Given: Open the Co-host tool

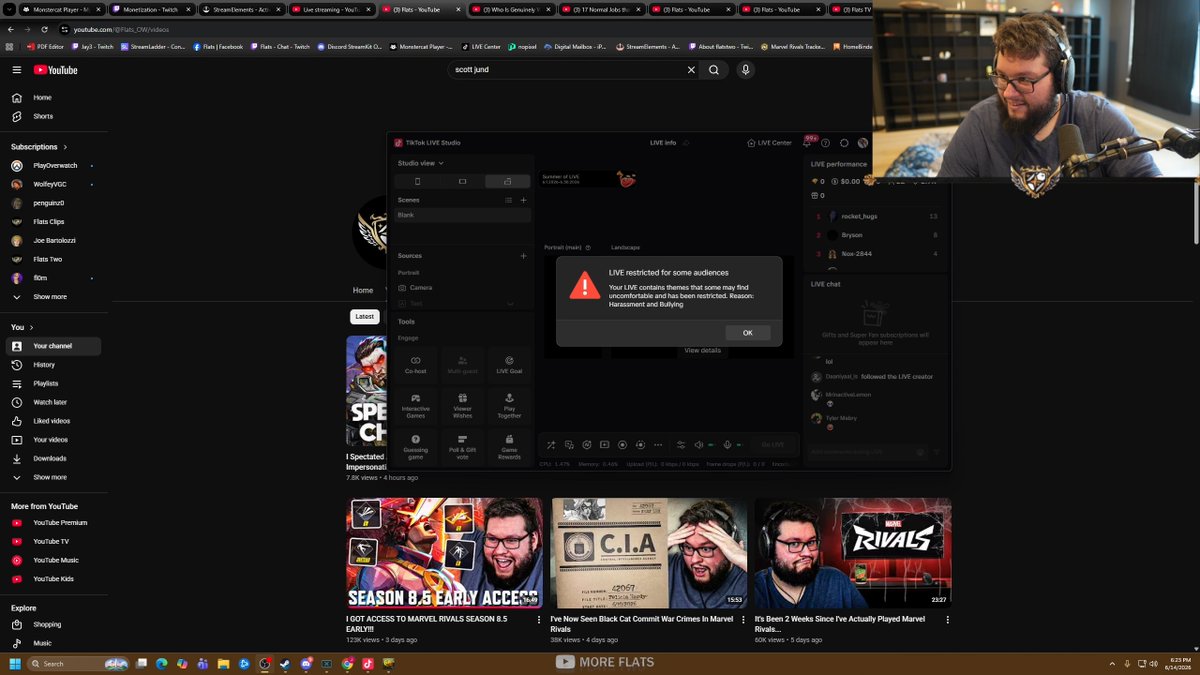Looking at the screenshot, I should pos(415,365).
